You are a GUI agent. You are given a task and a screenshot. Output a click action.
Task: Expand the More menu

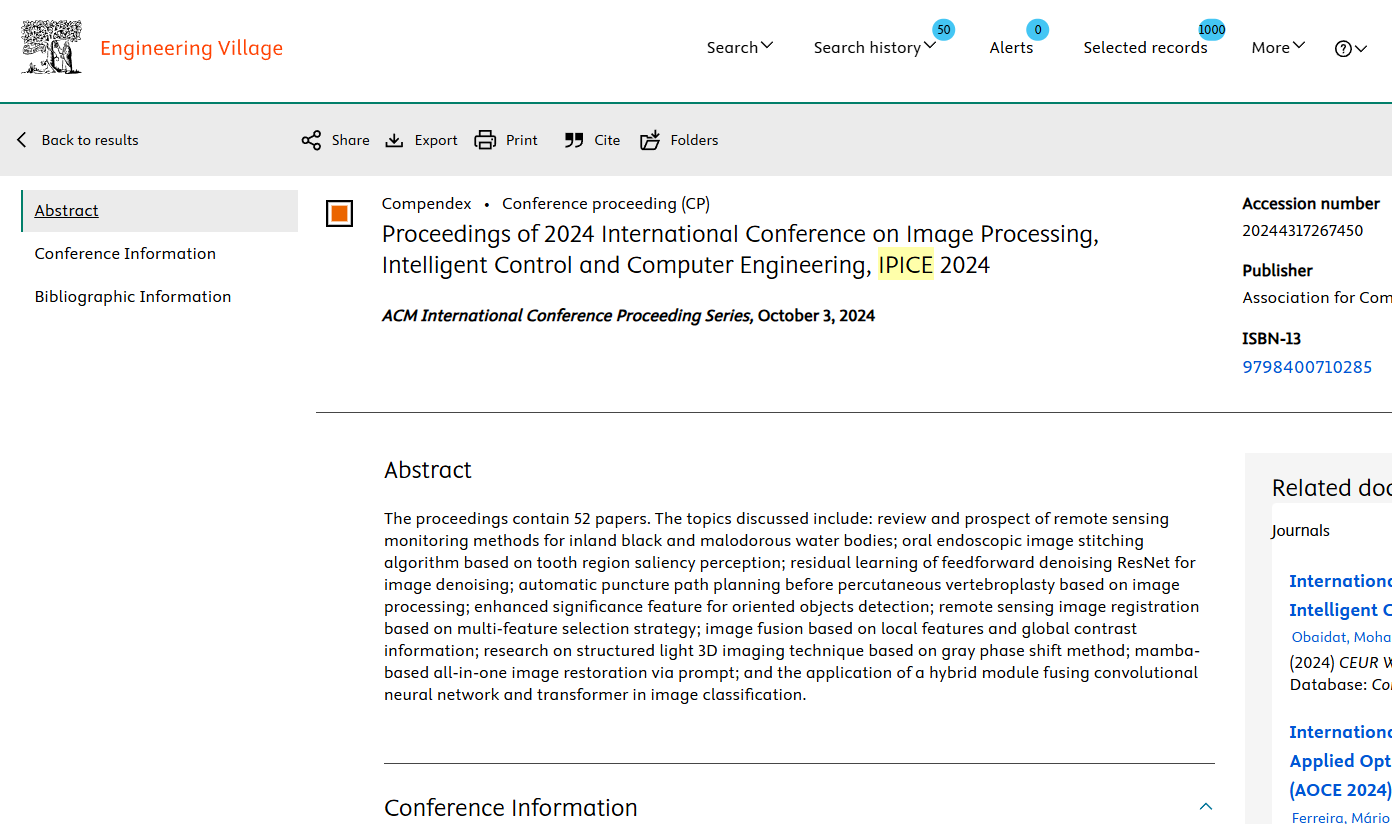[1278, 47]
